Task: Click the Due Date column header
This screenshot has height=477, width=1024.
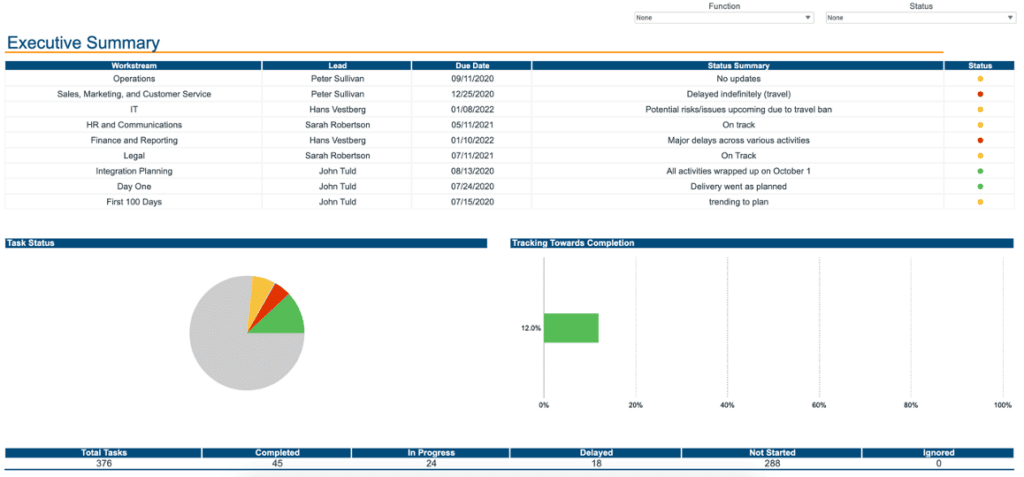Action: tap(472, 65)
